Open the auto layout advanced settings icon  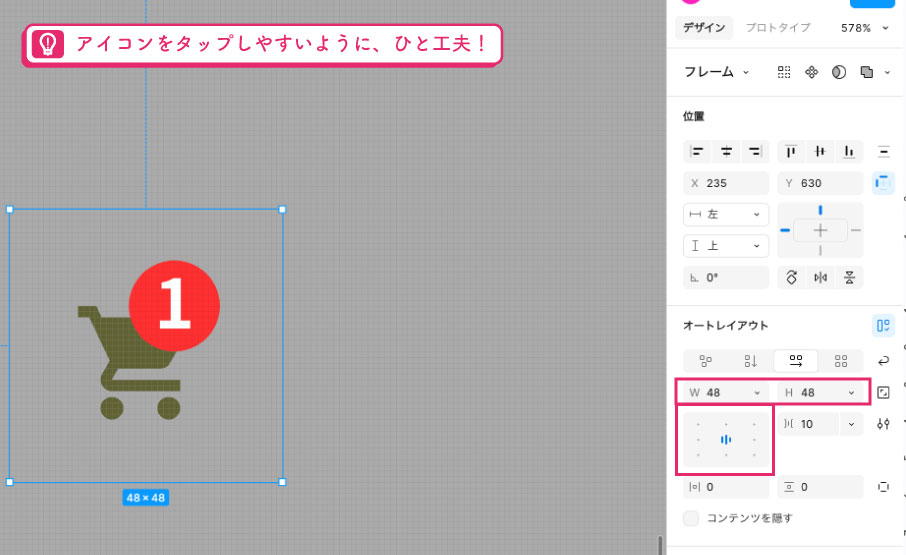pos(883,424)
